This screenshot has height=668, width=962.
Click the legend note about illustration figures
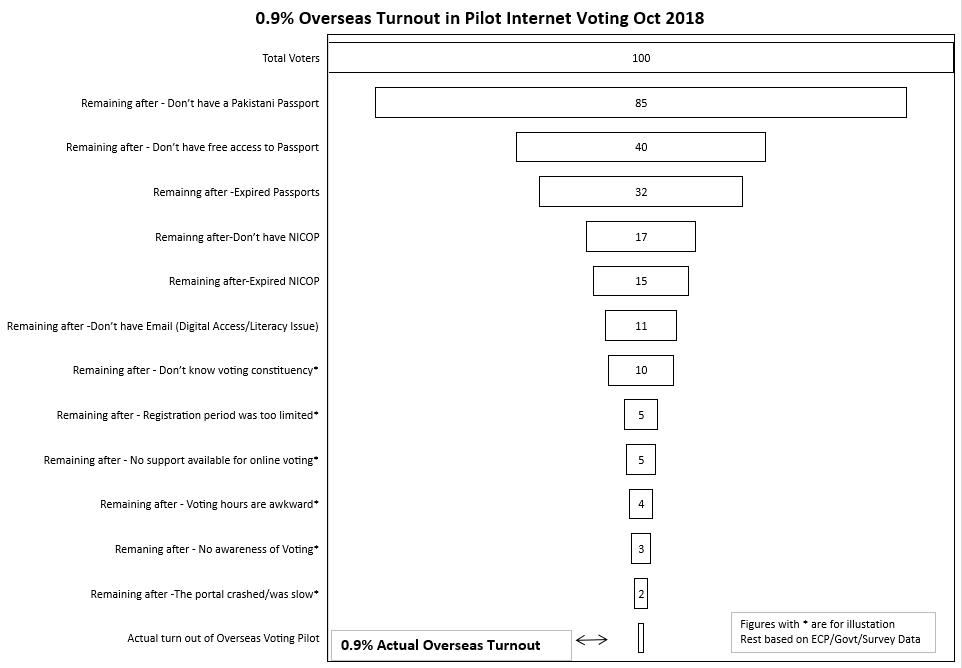point(833,632)
